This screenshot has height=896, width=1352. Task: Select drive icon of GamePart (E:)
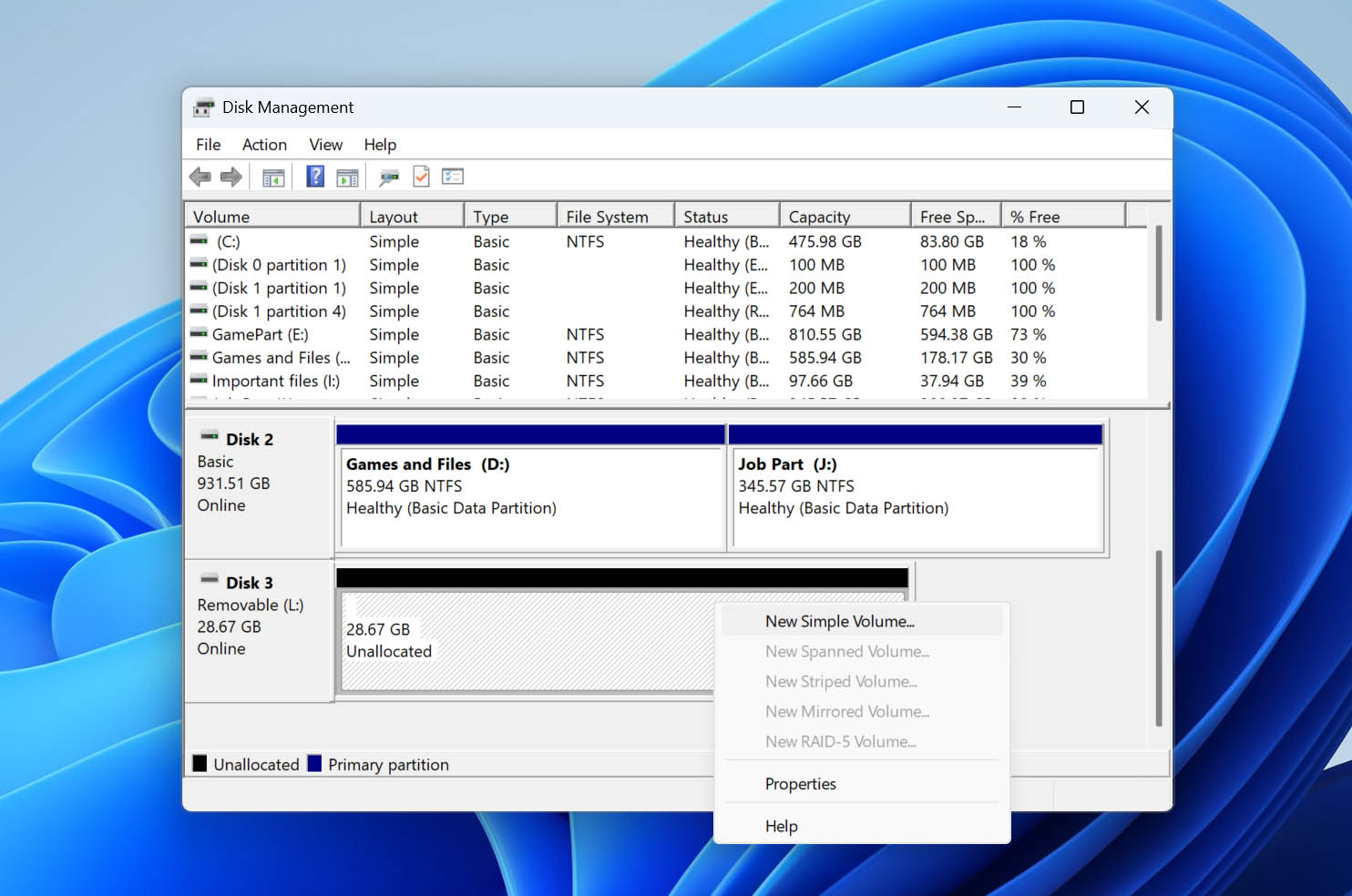(199, 334)
